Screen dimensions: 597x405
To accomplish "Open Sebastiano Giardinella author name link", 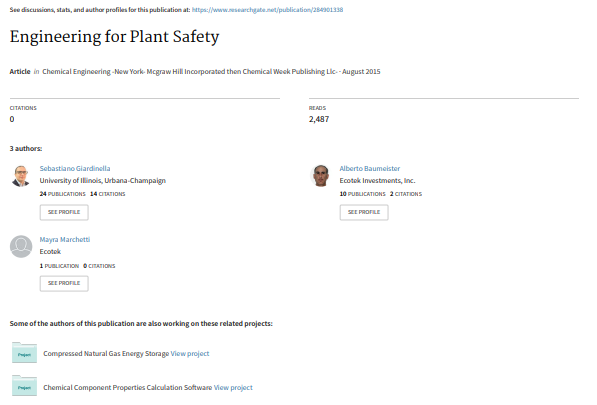I will point(75,168).
